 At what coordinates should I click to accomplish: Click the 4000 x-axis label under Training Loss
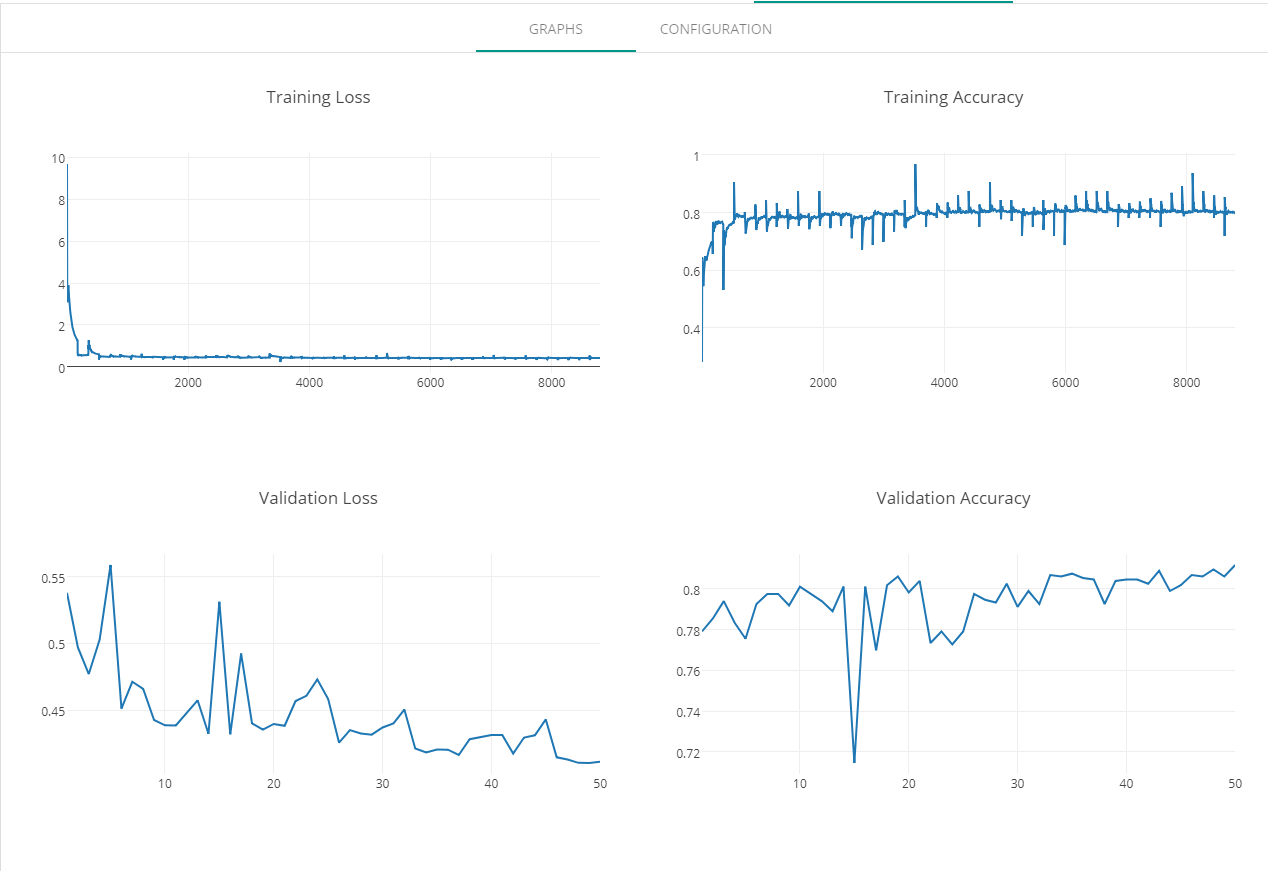click(309, 383)
